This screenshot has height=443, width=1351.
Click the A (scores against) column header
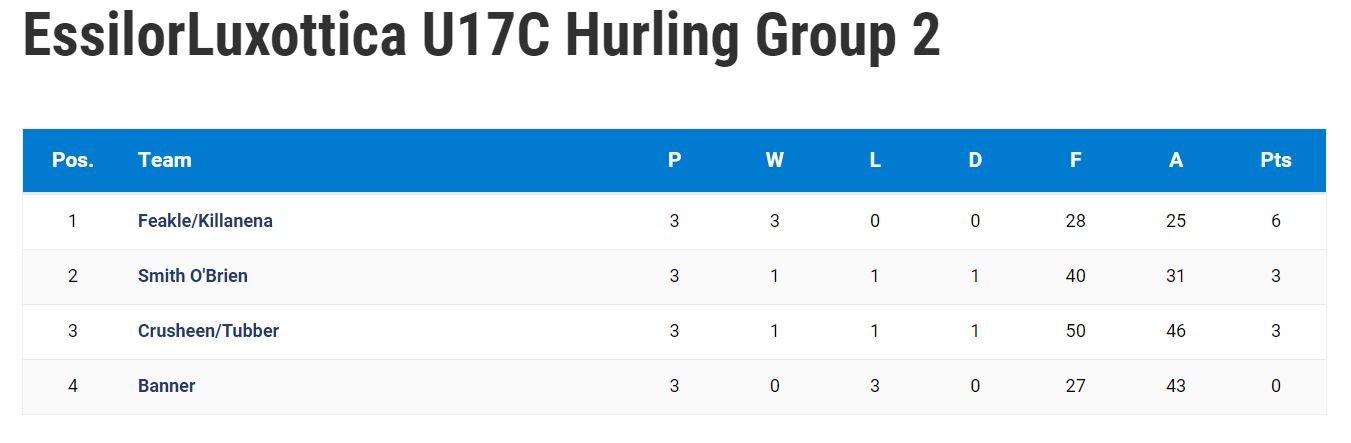1176,160
